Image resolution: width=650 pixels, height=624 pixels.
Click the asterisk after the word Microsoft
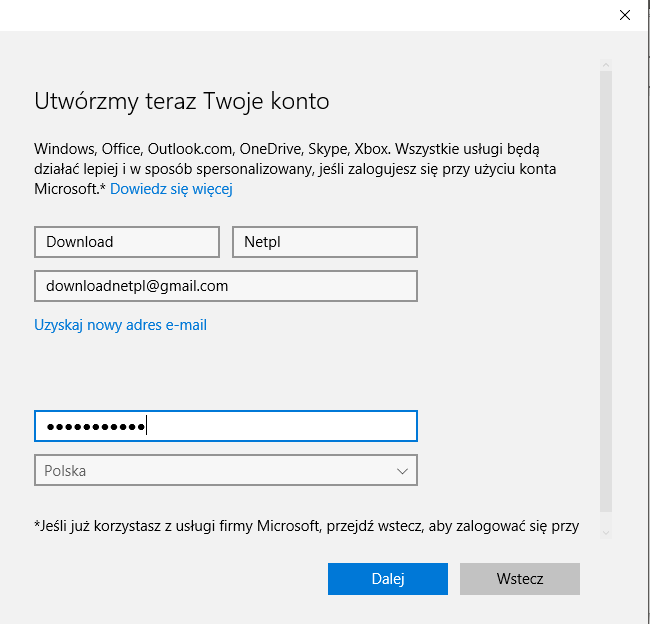click(x=103, y=188)
